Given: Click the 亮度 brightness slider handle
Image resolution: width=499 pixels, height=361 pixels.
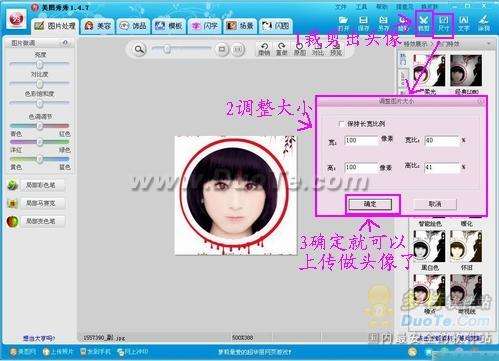Looking at the screenshot, I should tap(39, 63).
